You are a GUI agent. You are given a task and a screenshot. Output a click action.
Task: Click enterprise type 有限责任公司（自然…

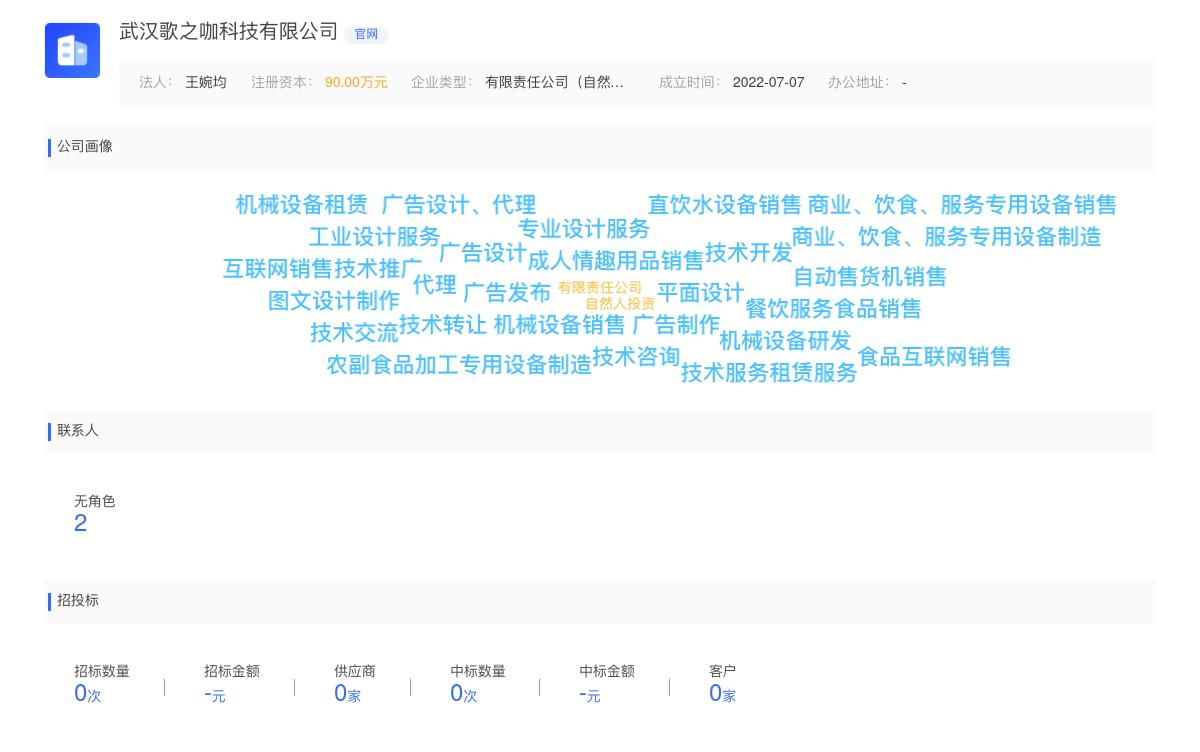[x=554, y=82]
